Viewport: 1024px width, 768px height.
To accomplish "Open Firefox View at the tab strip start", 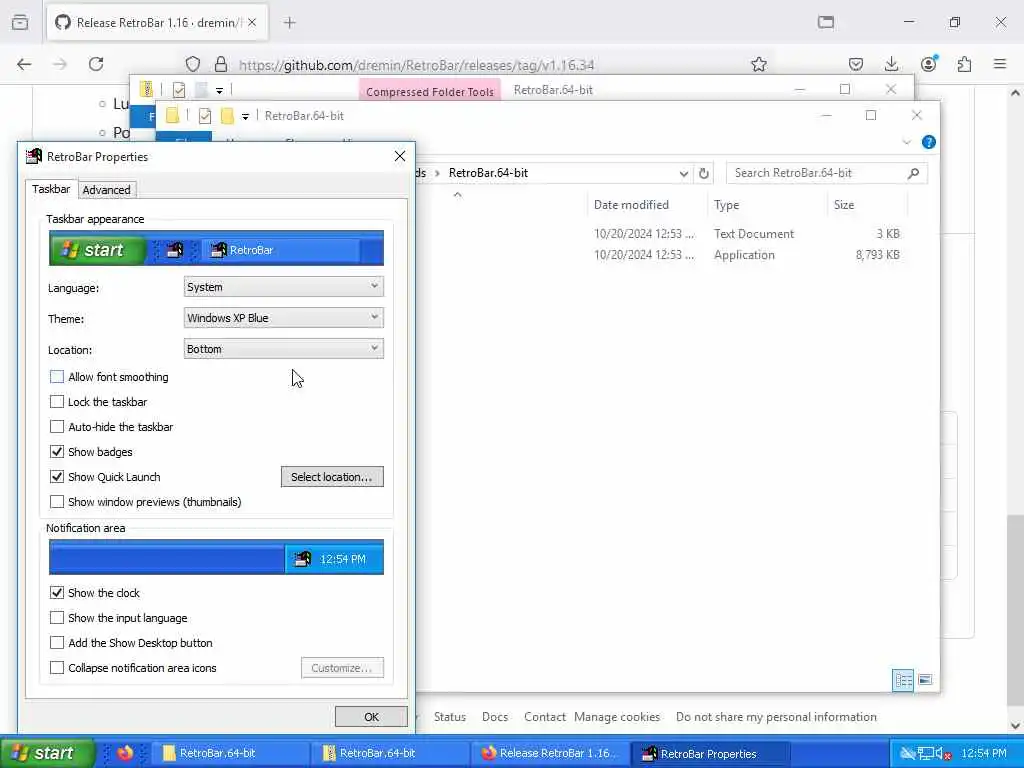I will tap(20, 23).
